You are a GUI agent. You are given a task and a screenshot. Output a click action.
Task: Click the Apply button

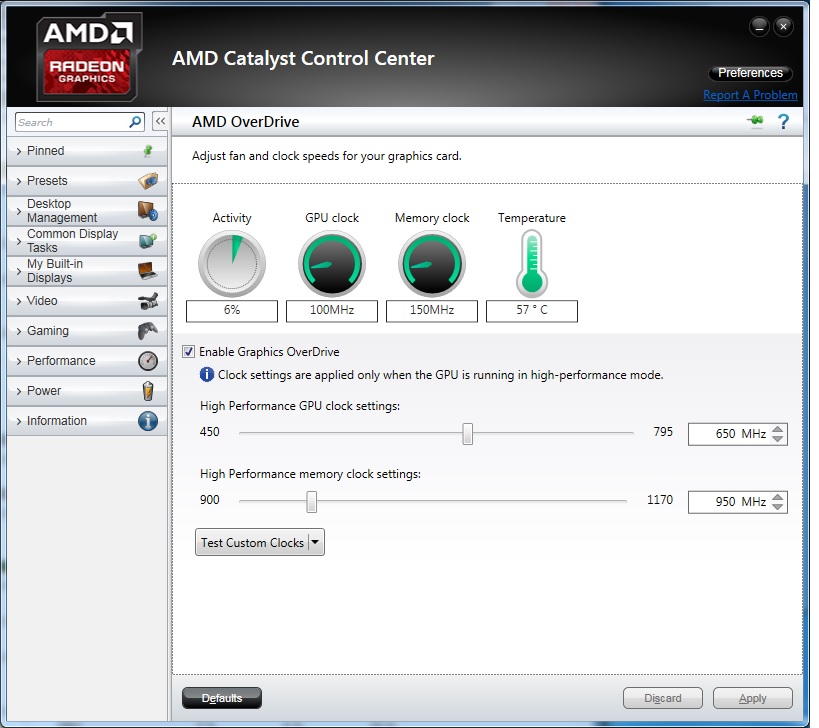[752, 698]
